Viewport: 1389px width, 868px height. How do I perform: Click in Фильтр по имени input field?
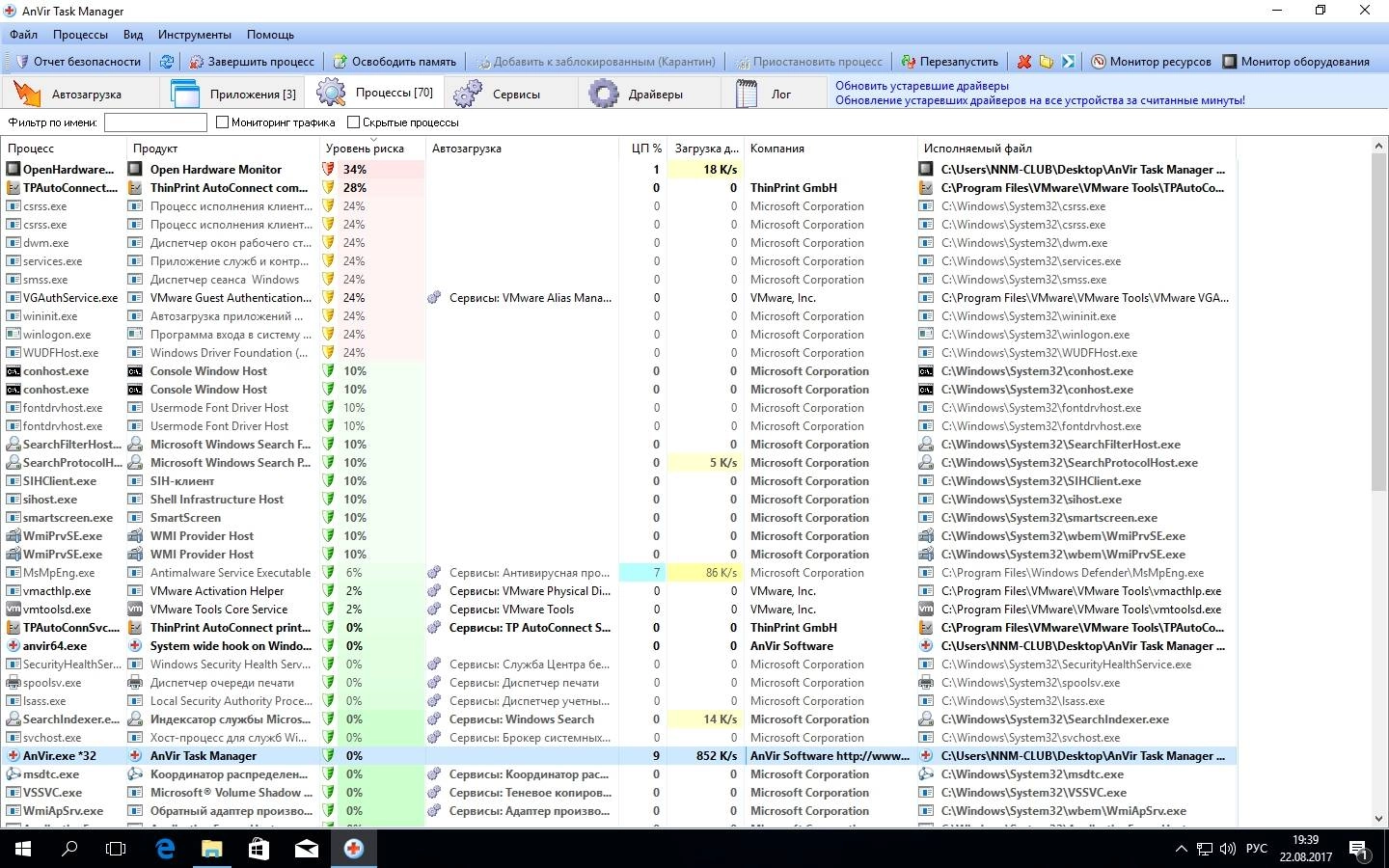[x=155, y=122]
